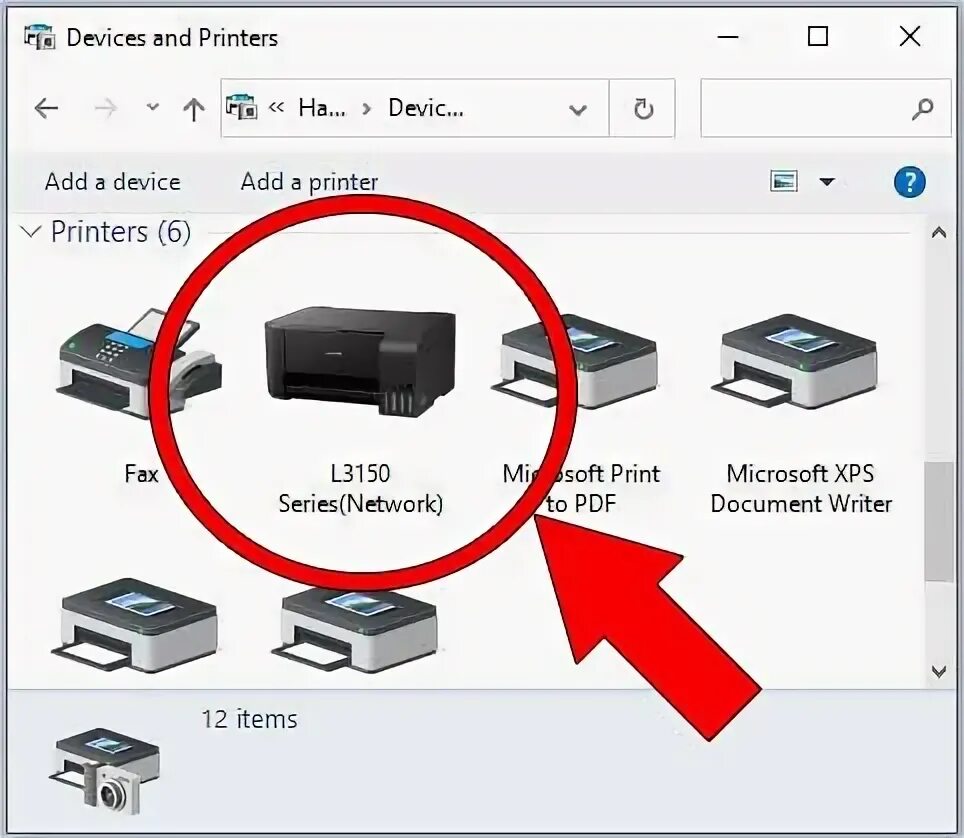The image size is (964, 838).
Task: Click the 12 items status text
Action: point(250,719)
